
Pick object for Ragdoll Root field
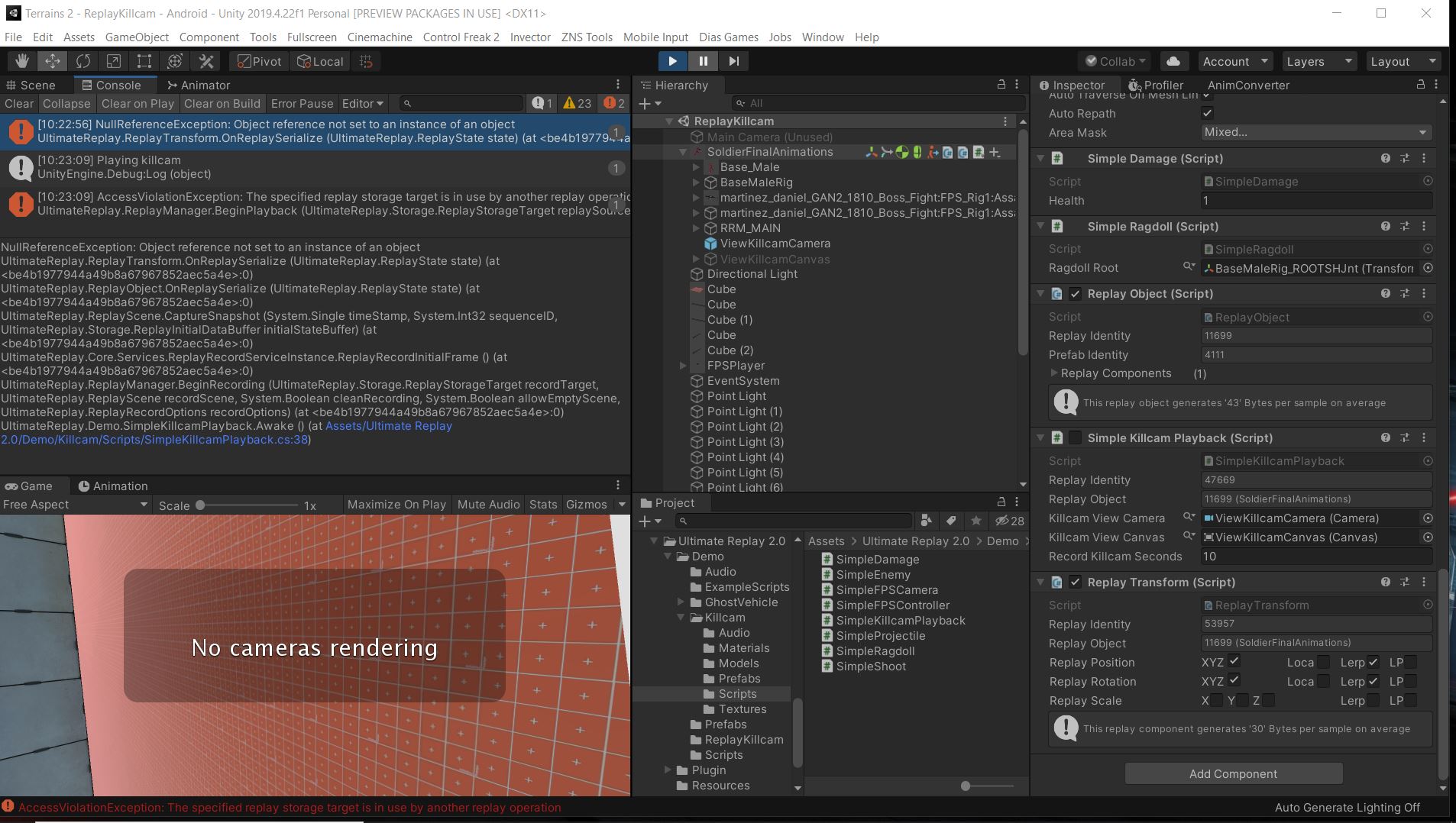(1428, 268)
